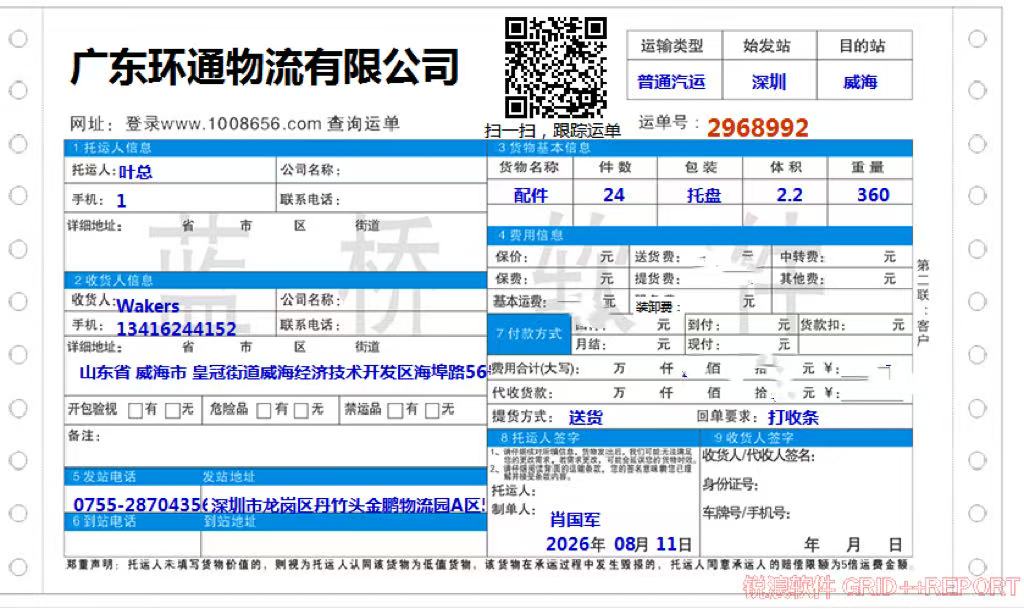Click pickup method value 送货

(586, 418)
